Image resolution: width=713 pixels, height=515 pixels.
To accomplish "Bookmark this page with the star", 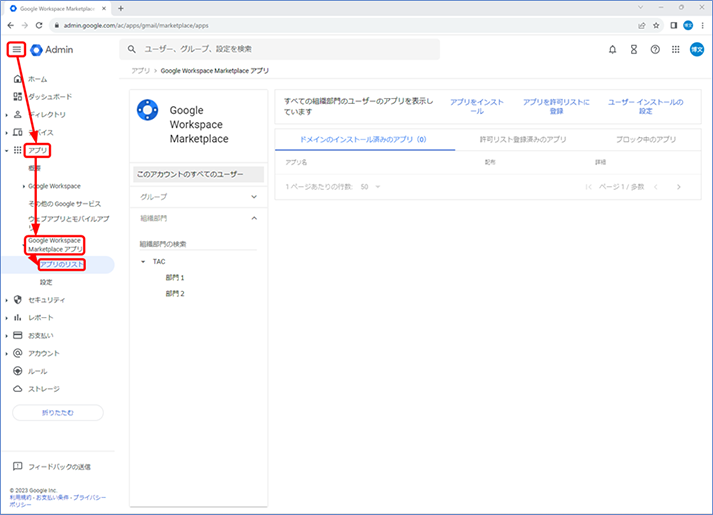I will pos(656,25).
